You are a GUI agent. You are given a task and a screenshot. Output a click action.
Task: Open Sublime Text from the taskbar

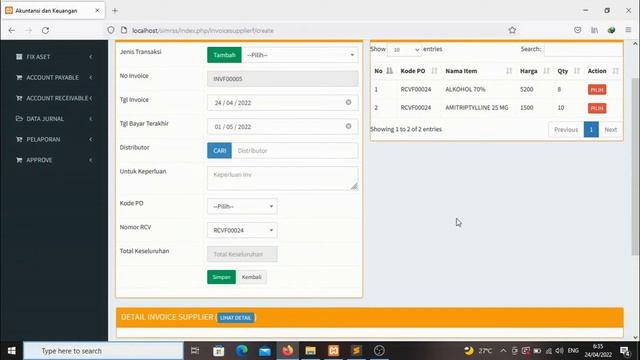(356, 351)
